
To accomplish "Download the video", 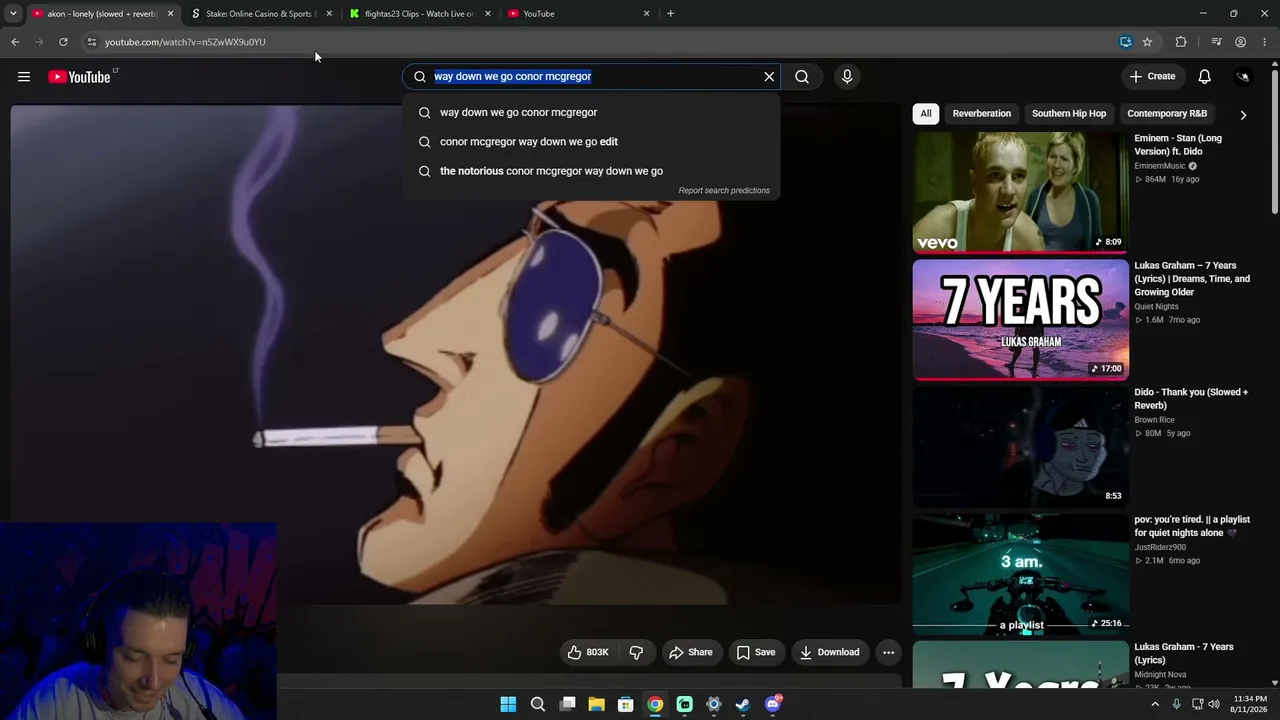I will point(829,652).
